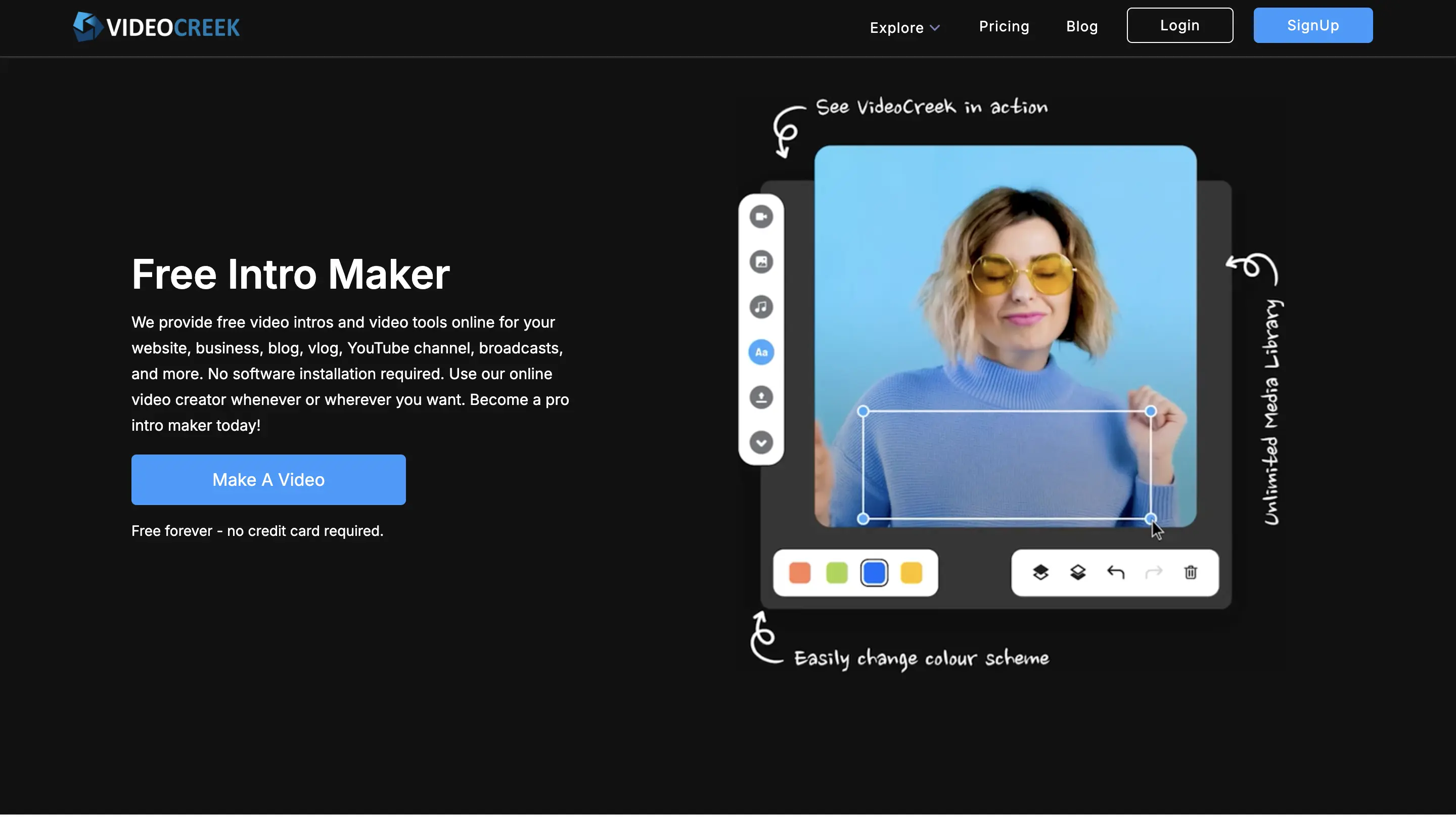Click the Make A Video button
Image resolution: width=1456 pixels, height=817 pixels.
268,479
